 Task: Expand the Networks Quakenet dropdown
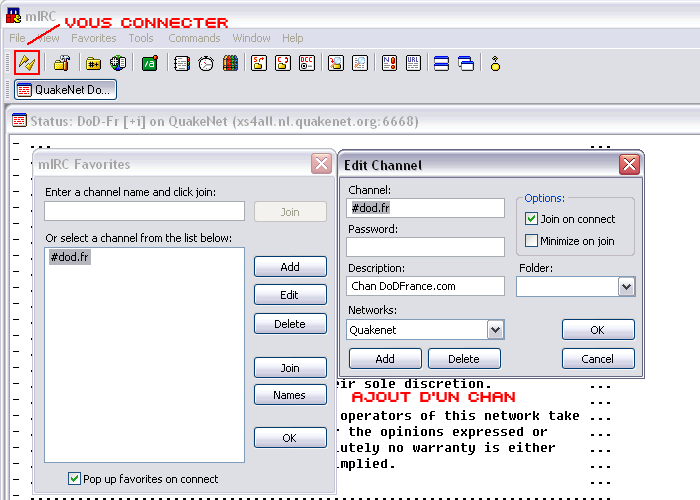496,330
